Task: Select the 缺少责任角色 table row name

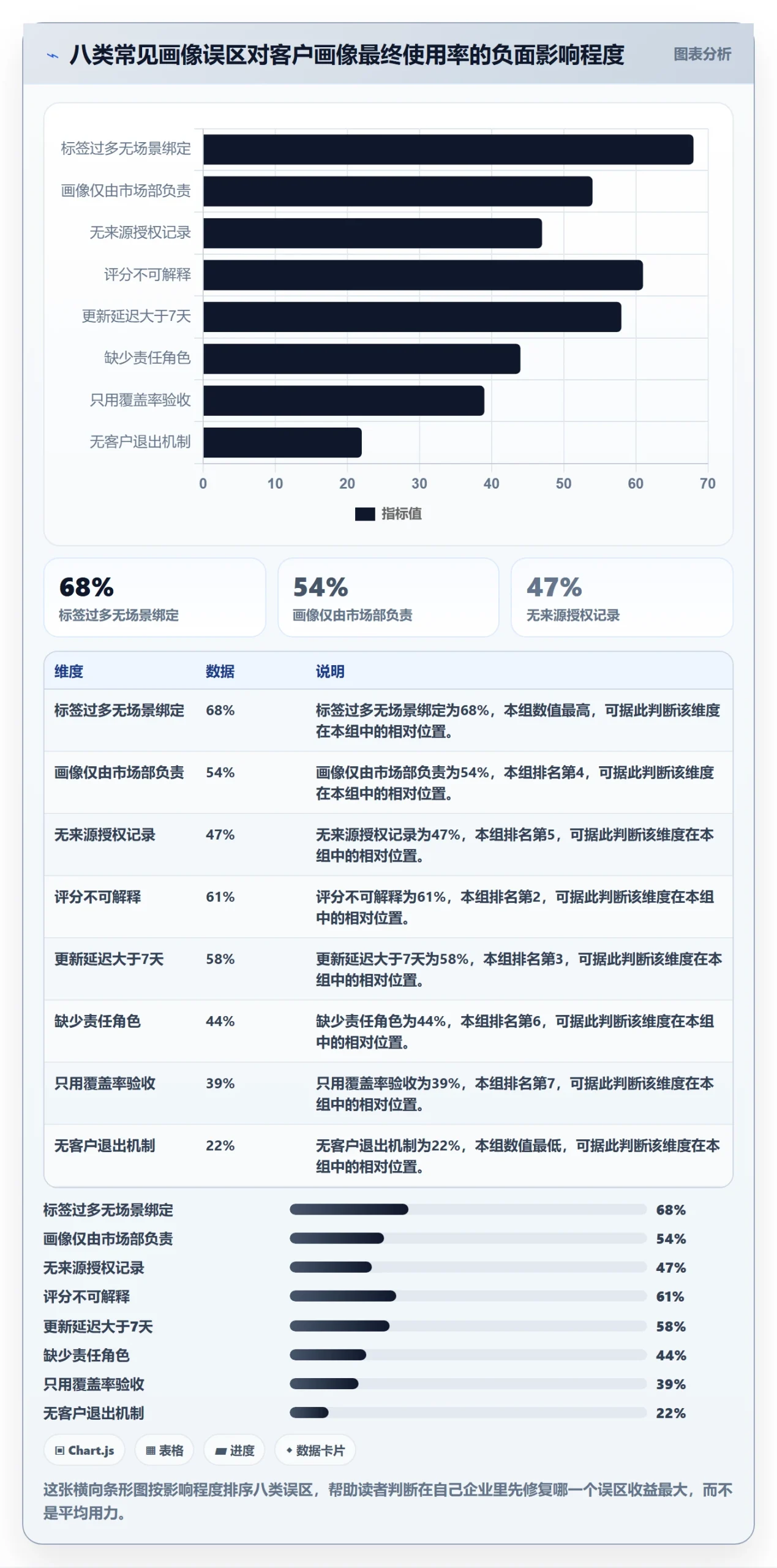Action: 97,1021
